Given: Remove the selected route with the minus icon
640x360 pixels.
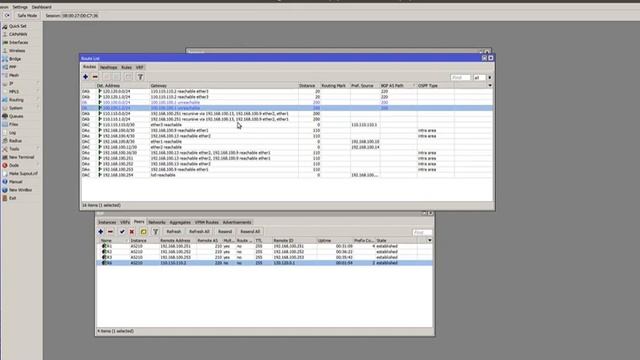Looking at the screenshot, I should [95, 77].
